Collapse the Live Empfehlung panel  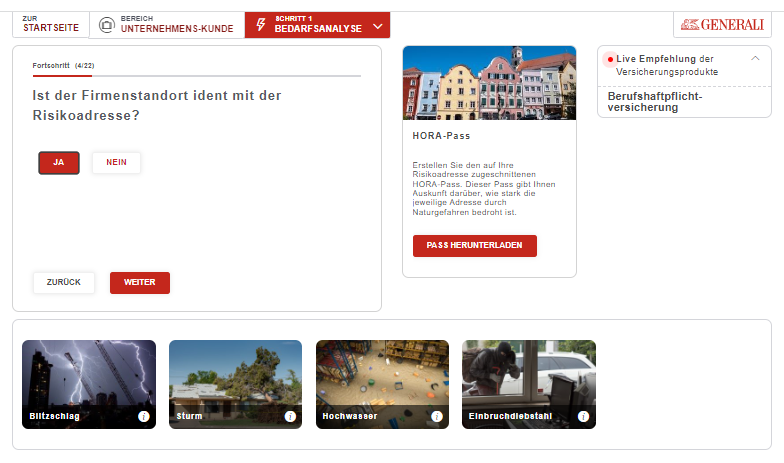tap(755, 59)
